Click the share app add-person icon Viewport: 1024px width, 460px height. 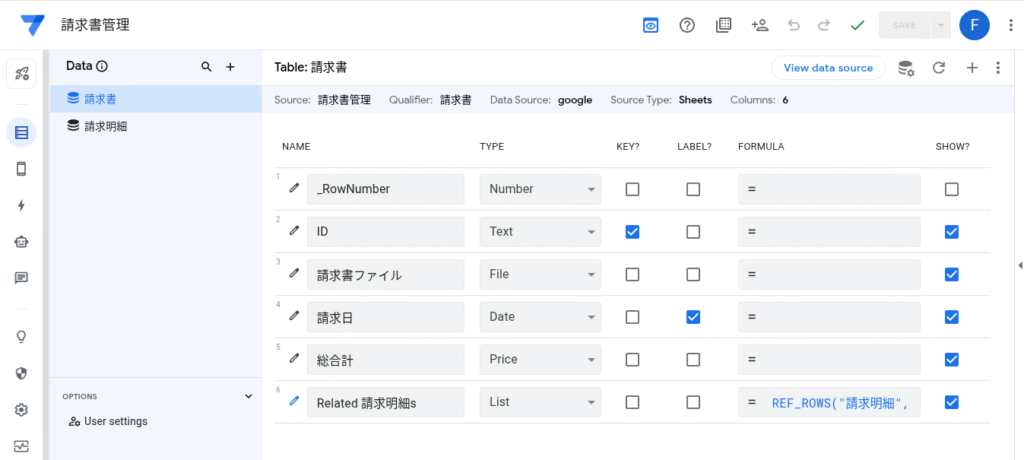(x=759, y=25)
